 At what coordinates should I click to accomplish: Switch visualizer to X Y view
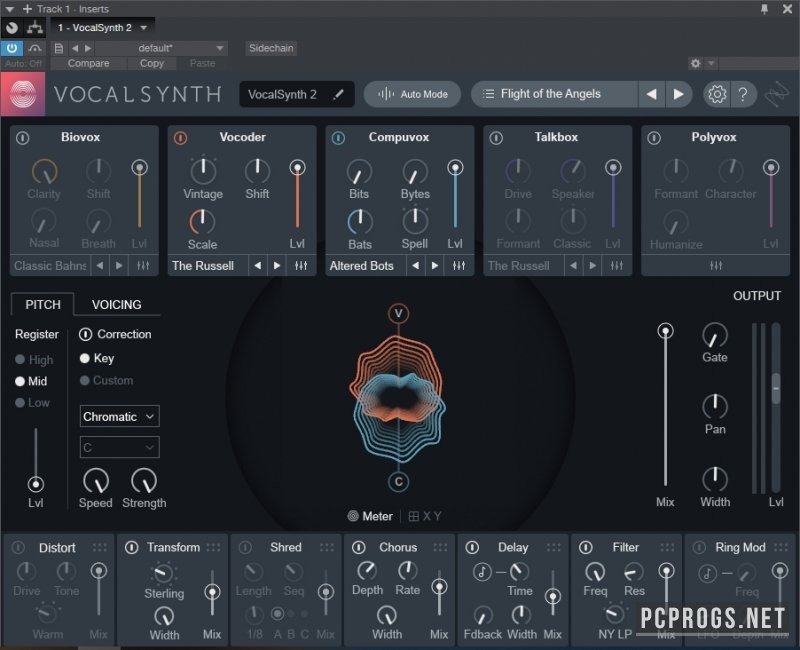click(x=425, y=516)
